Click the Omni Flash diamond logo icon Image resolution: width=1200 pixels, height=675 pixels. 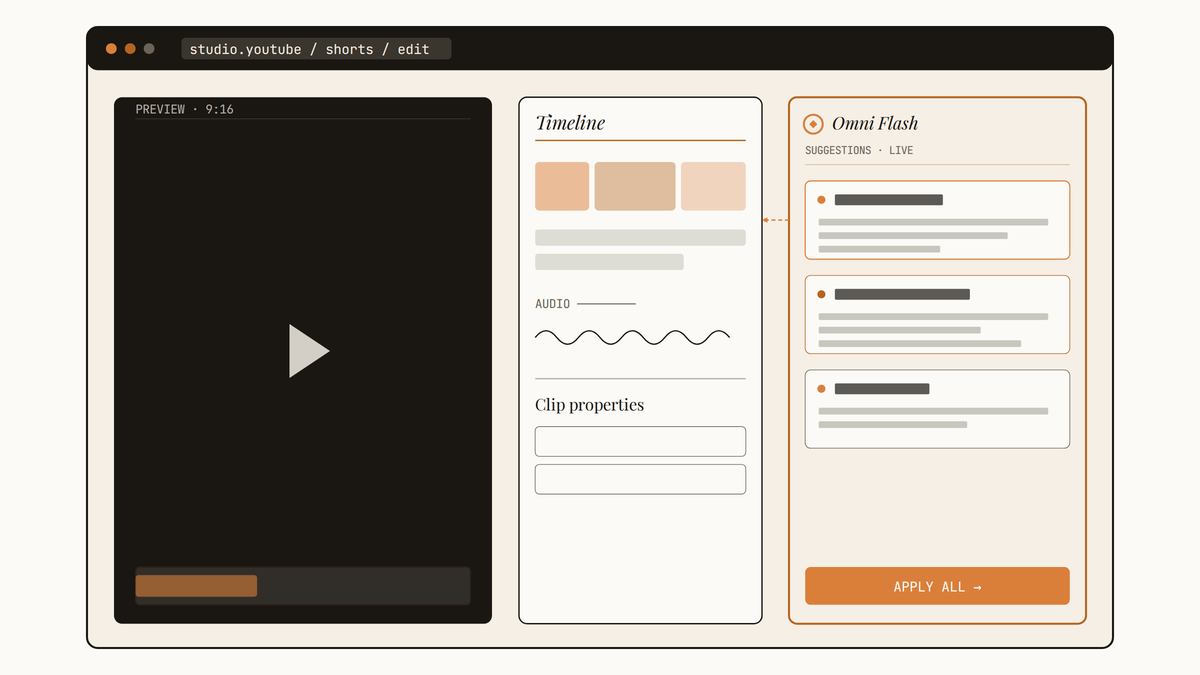coord(813,124)
